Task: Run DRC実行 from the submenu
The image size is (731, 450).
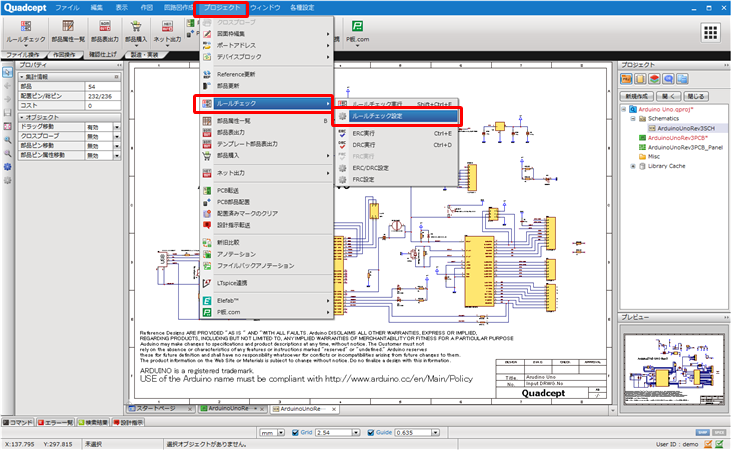Action: point(396,145)
